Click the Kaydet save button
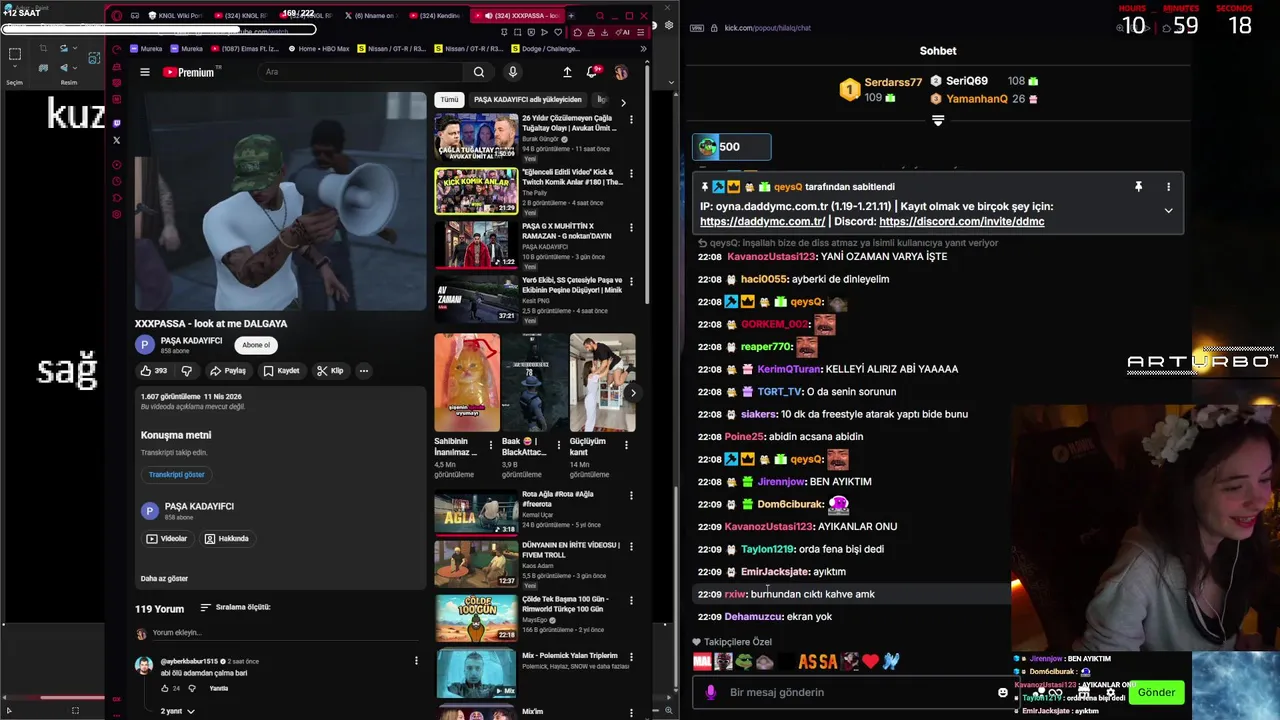1280x720 pixels. [281, 371]
